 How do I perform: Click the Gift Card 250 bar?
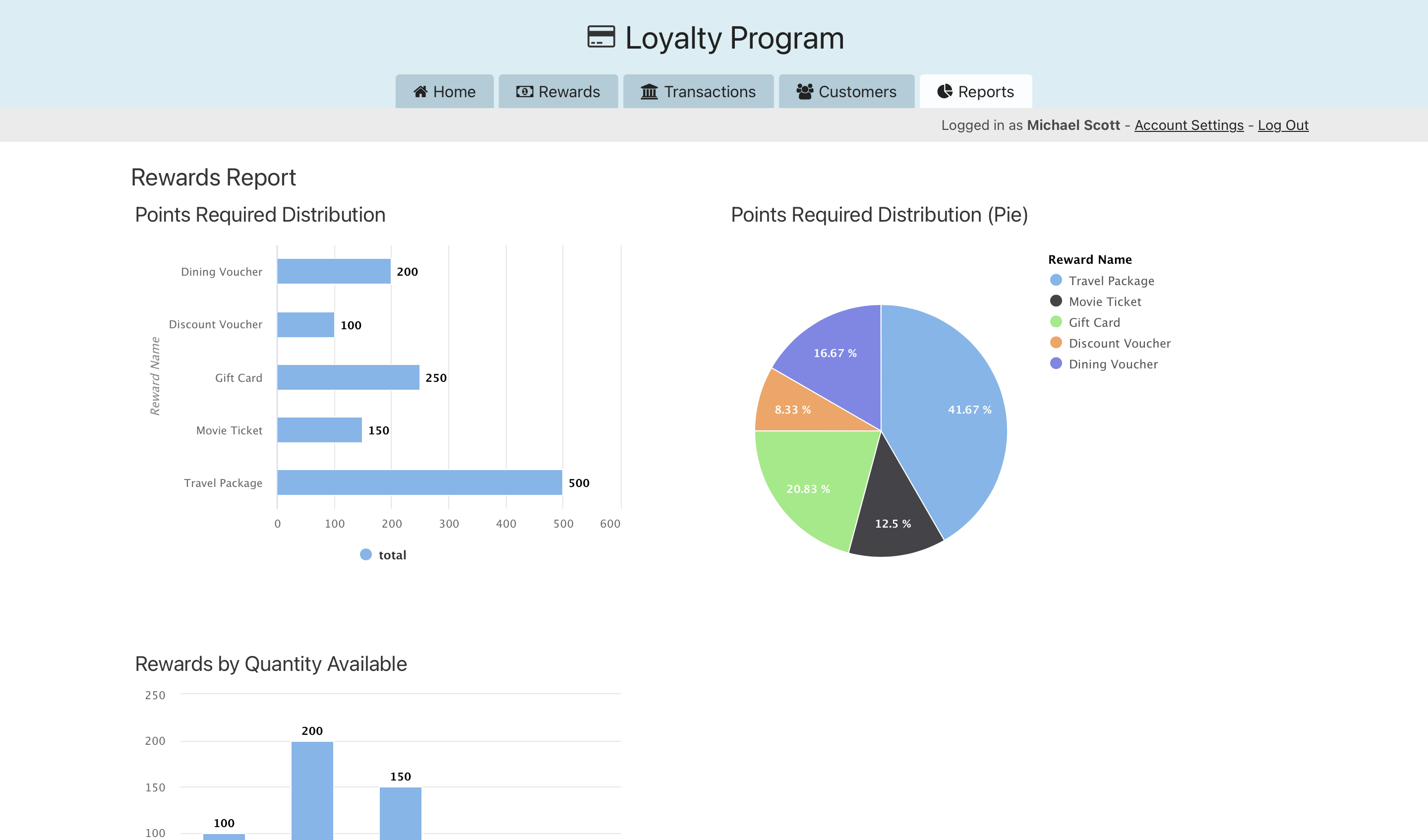348,377
